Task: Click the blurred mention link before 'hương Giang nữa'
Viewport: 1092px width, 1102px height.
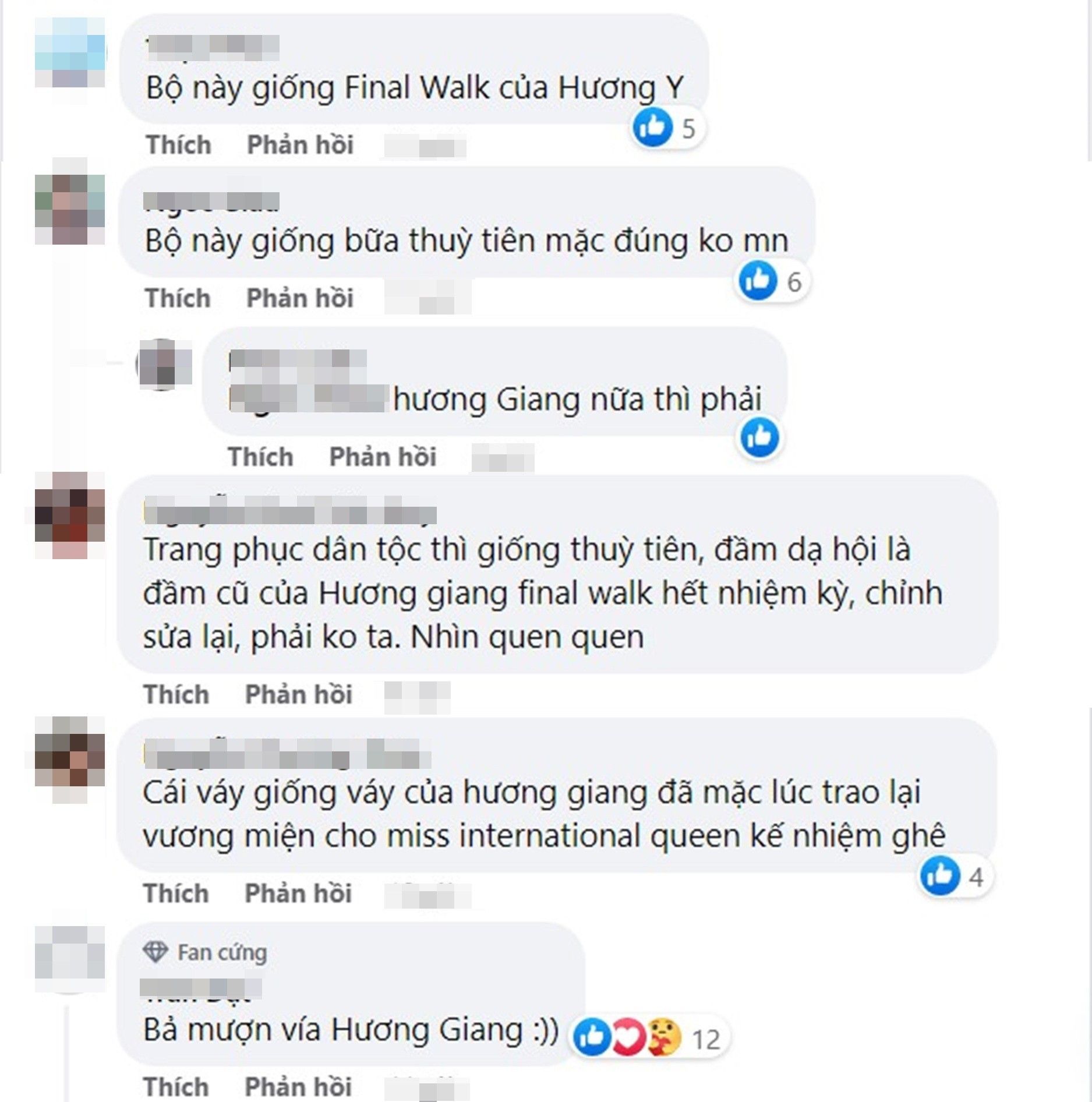Action: click(308, 398)
